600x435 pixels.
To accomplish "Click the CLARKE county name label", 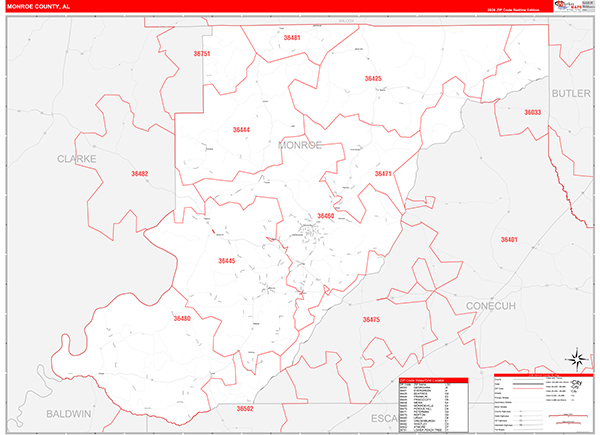I will point(77,159).
